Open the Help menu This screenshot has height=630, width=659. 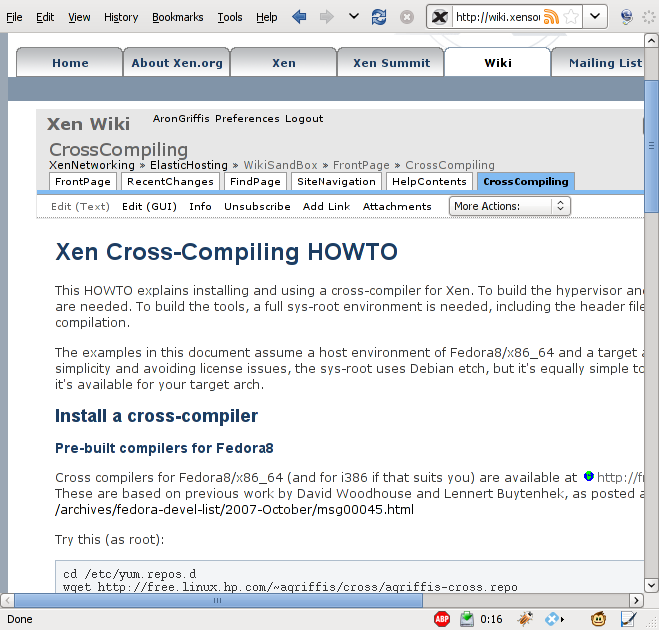coord(266,17)
